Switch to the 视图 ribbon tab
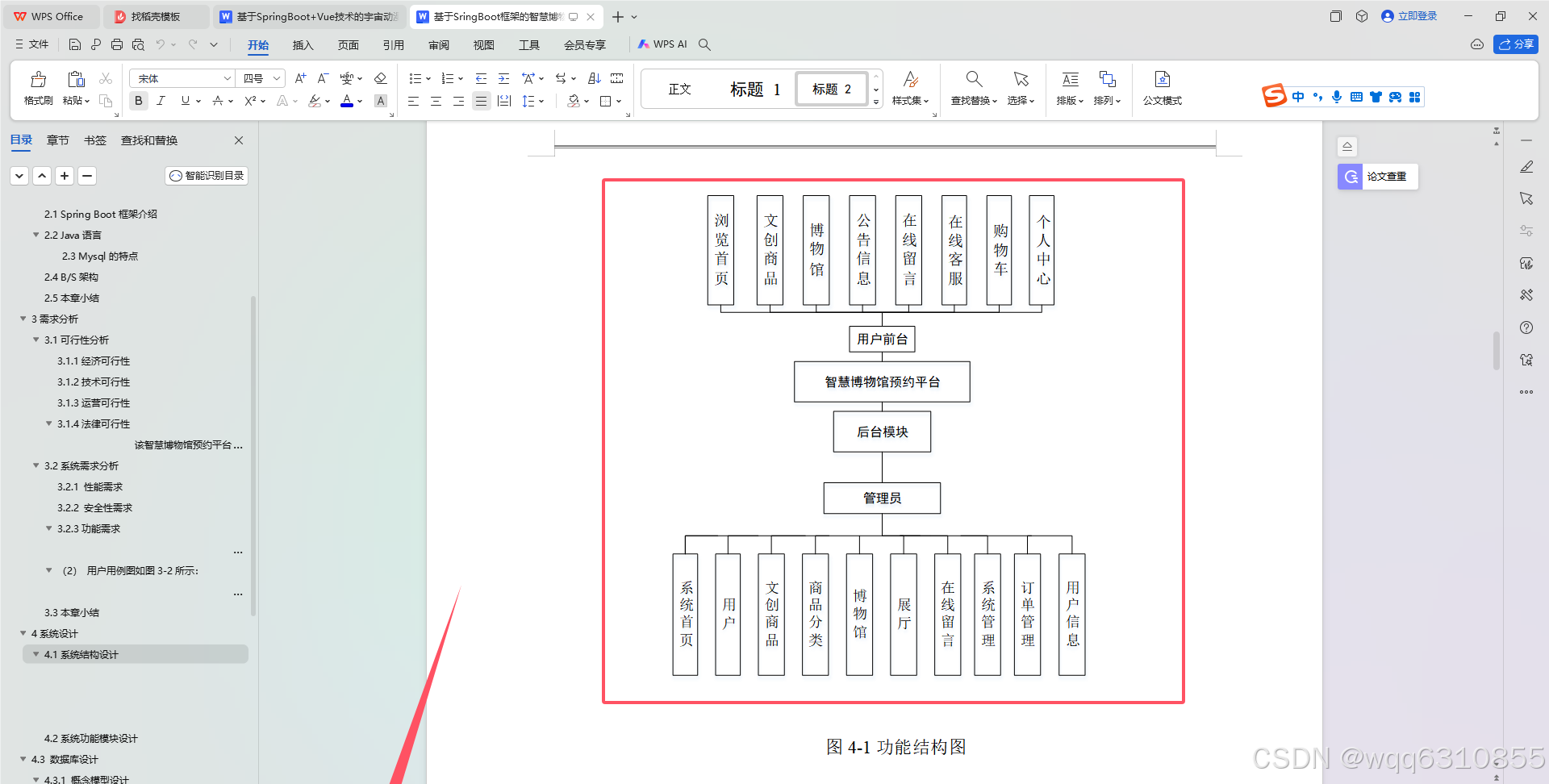This screenshot has width=1549, height=784. (483, 45)
